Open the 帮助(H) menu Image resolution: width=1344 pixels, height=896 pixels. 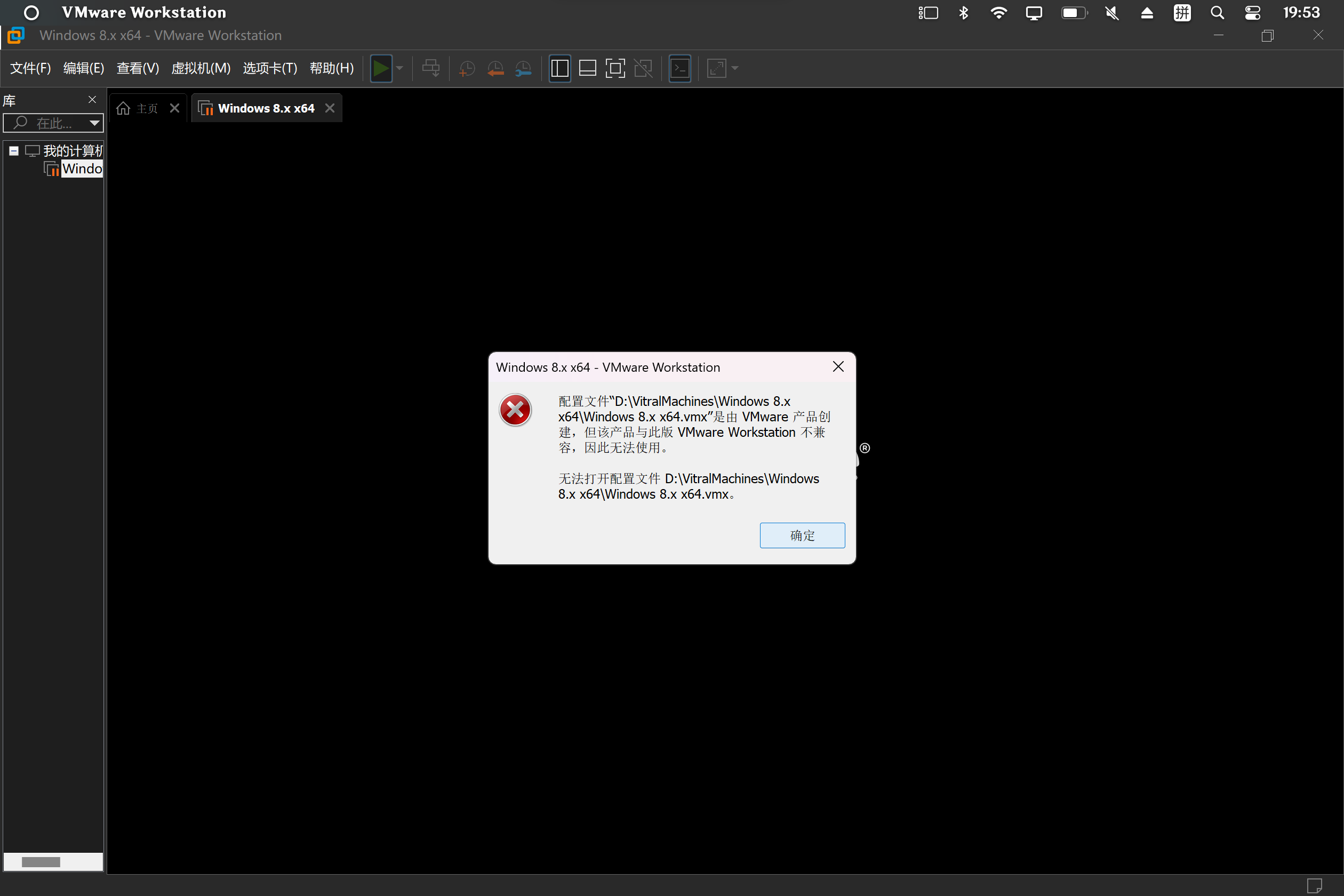[x=332, y=69]
